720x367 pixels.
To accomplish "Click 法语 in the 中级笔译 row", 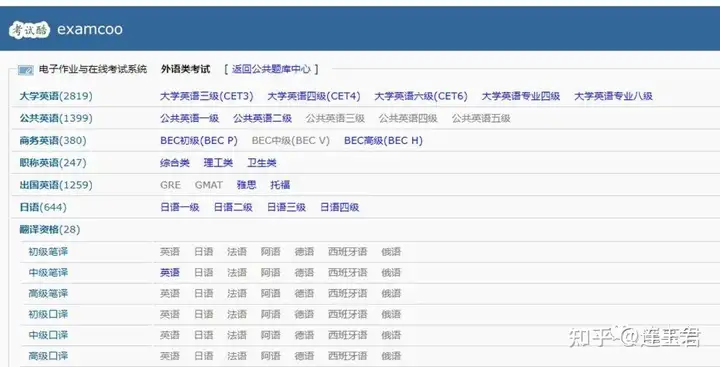I will click(x=237, y=272).
